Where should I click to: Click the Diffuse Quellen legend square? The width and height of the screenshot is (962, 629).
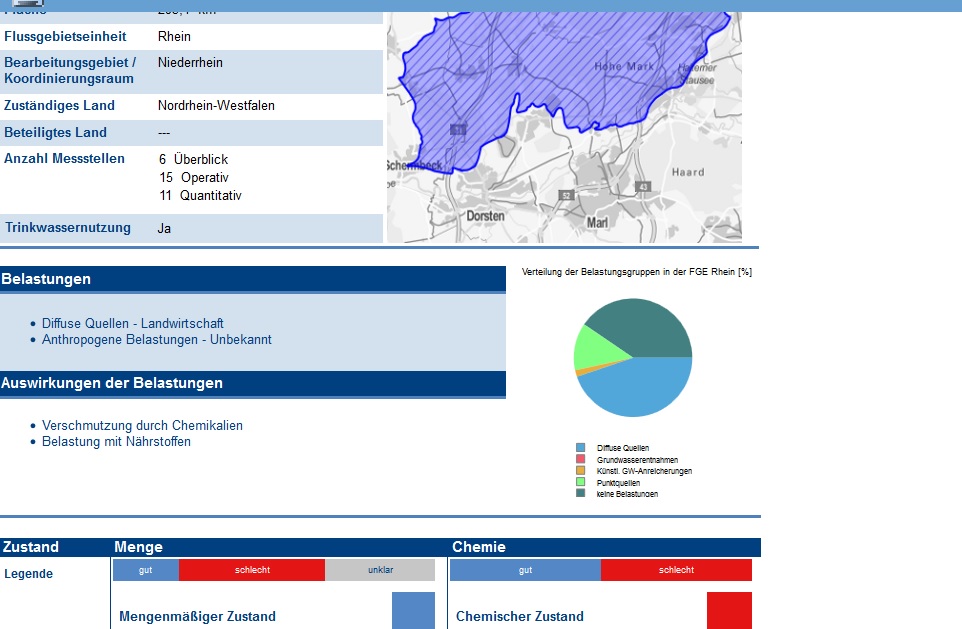[x=580, y=448]
